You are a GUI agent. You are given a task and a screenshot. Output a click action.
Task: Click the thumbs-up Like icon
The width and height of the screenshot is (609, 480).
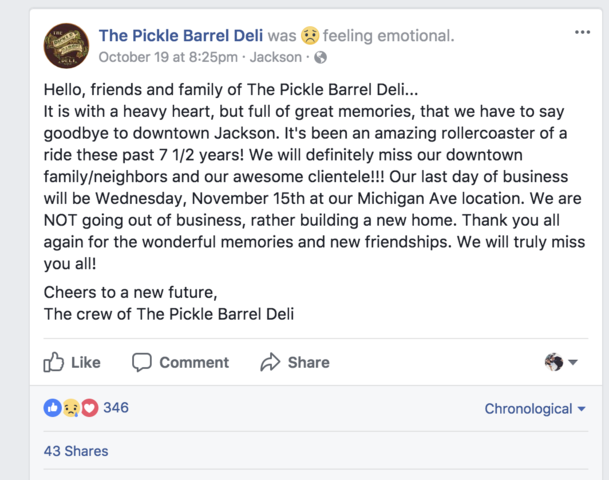tap(53, 362)
